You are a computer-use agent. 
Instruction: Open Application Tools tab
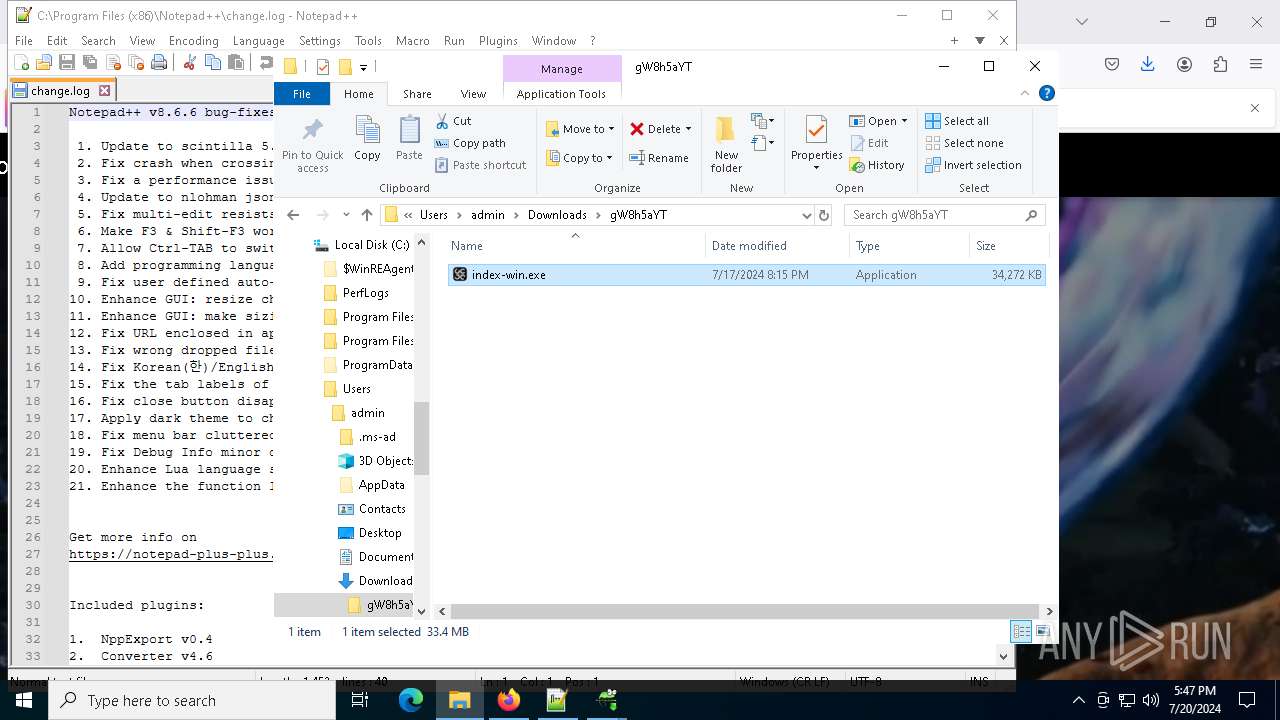pos(561,94)
